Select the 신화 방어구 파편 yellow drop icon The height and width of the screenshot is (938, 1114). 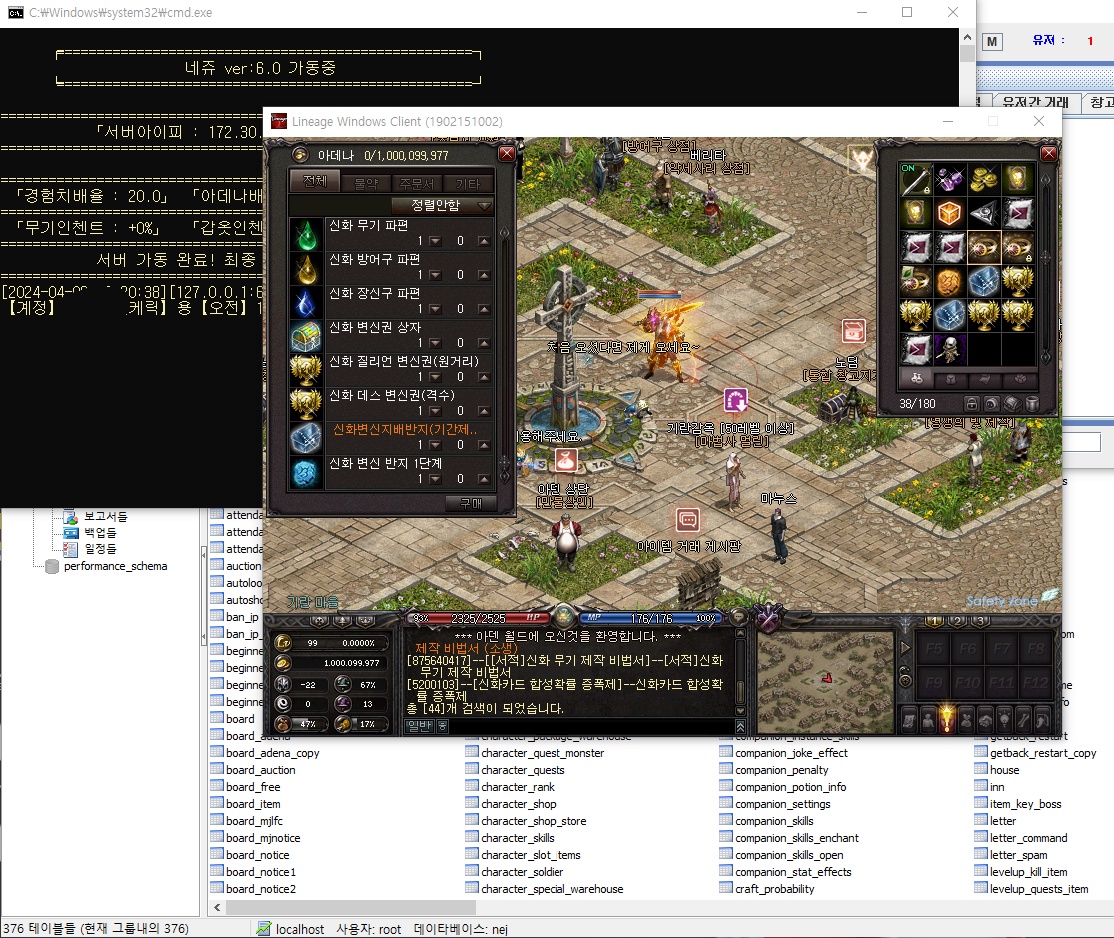(306, 269)
